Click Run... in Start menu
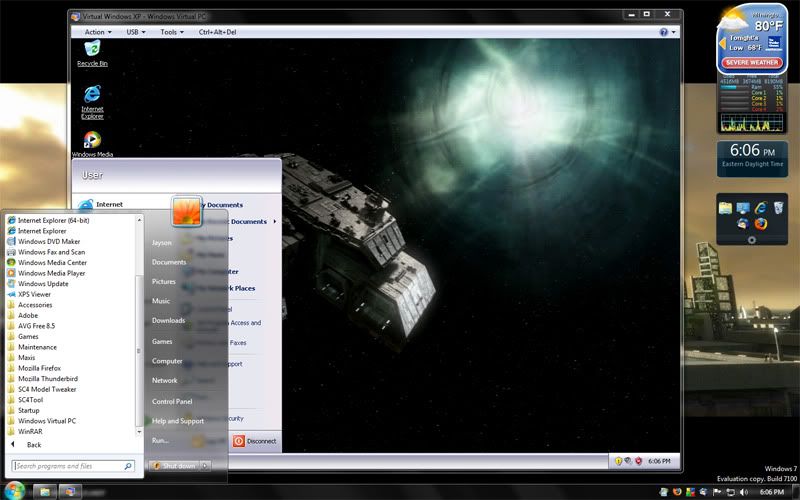The image size is (800, 500). click(160, 440)
